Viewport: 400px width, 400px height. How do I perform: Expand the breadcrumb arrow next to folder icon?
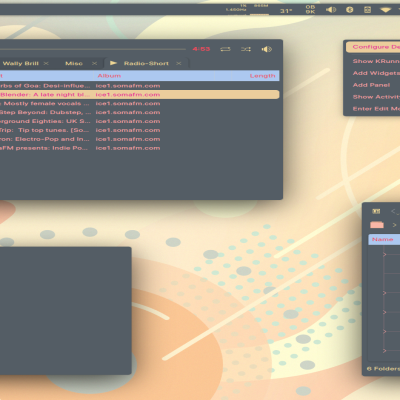(x=394, y=225)
